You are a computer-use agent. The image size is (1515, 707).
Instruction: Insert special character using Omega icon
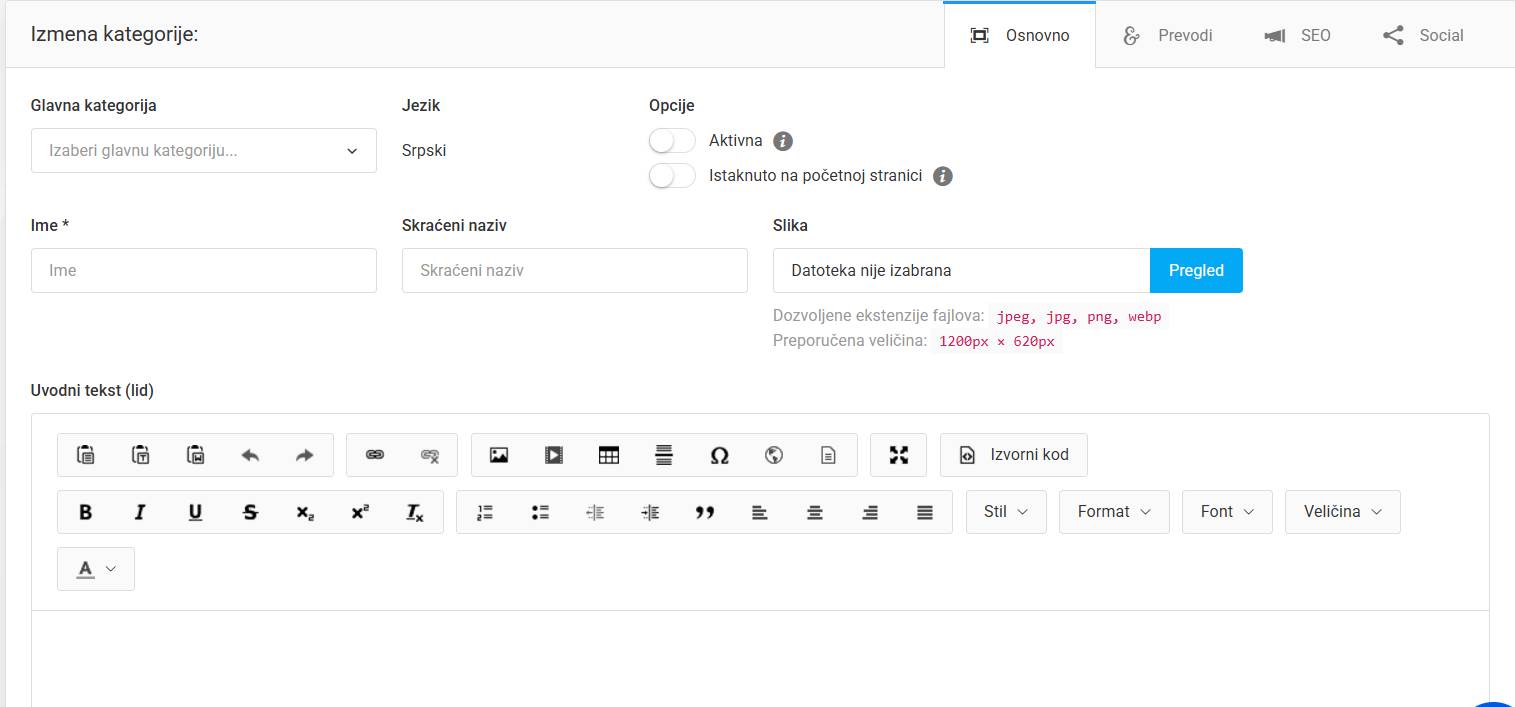pyautogui.click(x=719, y=455)
